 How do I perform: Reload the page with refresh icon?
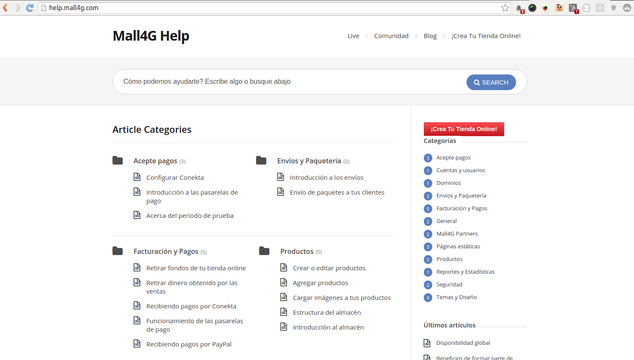coord(30,8)
